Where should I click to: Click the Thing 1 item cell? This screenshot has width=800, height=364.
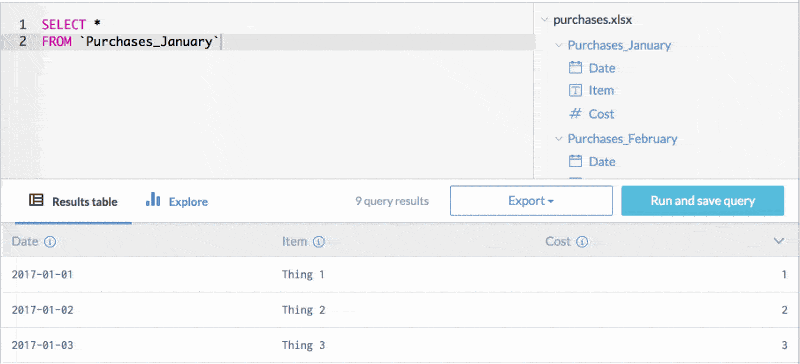click(304, 275)
